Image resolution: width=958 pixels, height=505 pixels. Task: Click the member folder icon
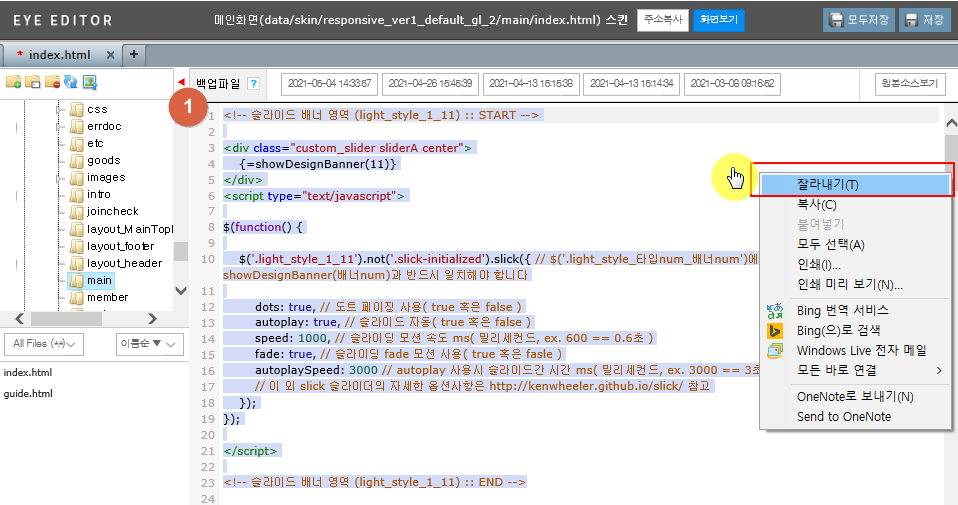click(76, 297)
